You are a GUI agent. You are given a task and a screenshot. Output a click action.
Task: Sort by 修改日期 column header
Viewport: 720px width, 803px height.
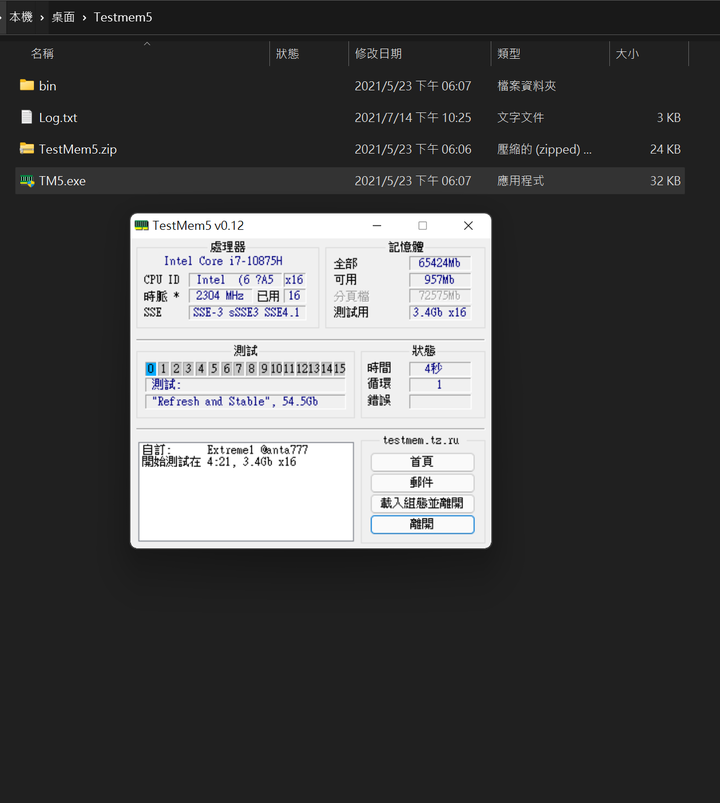(378, 53)
